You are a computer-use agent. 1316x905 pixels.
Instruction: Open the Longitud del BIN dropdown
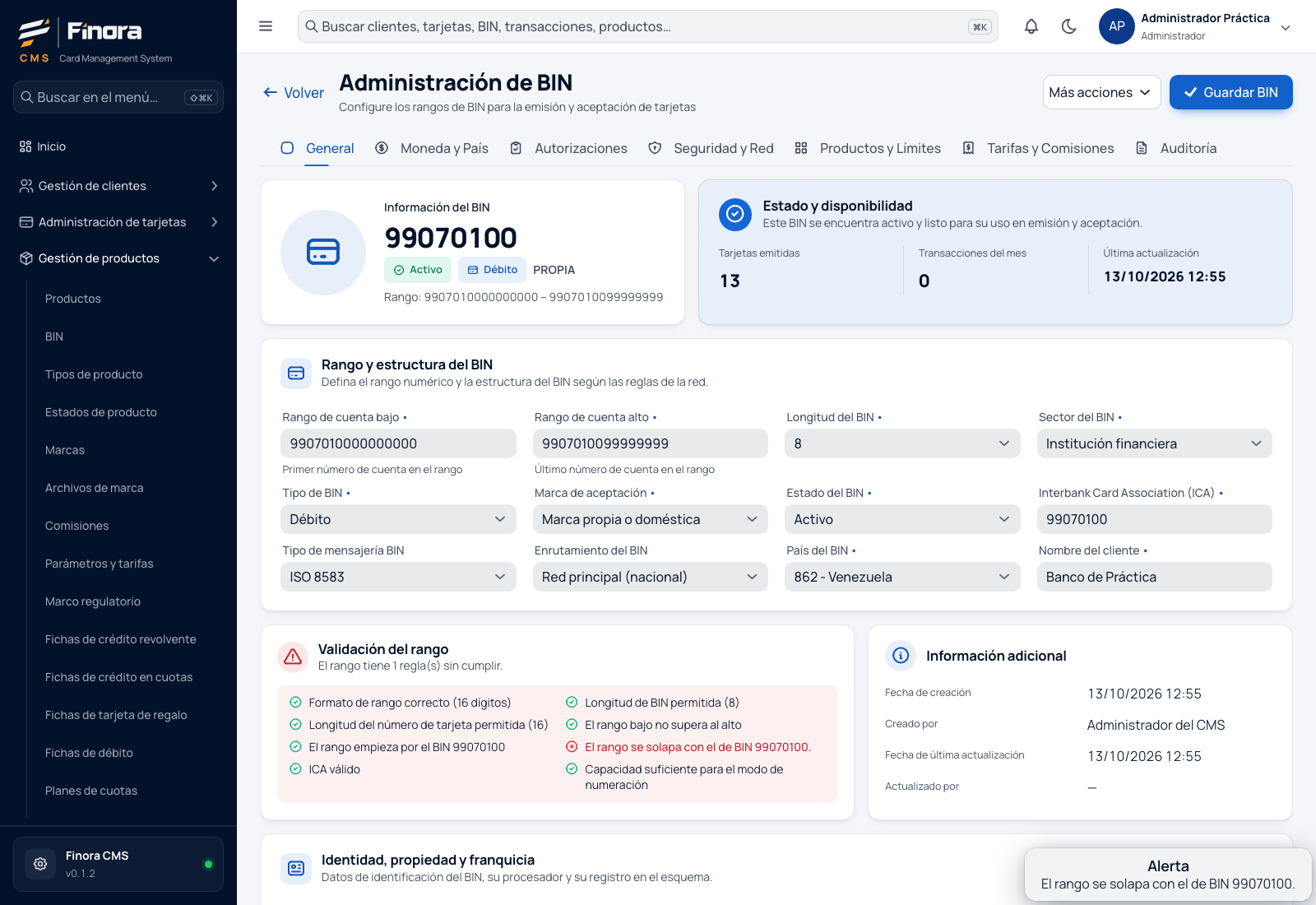pos(903,443)
